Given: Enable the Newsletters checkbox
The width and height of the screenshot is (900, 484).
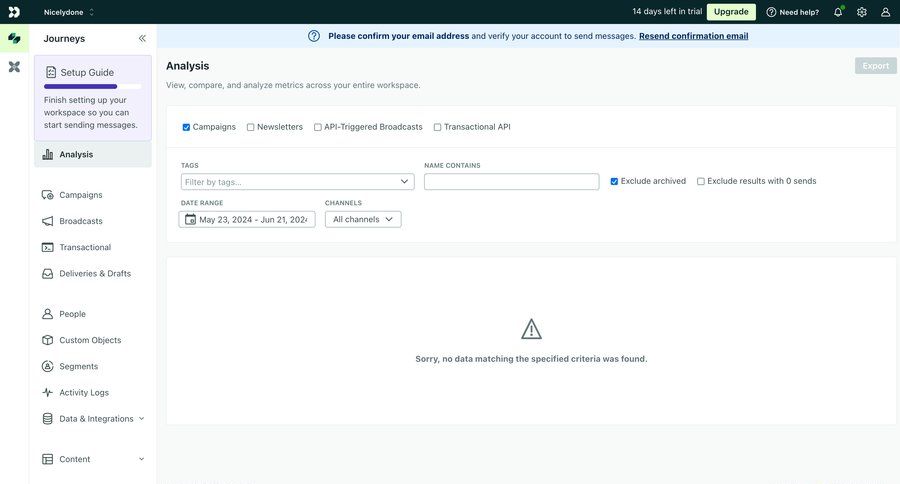Looking at the screenshot, I should [x=250, y=127].
